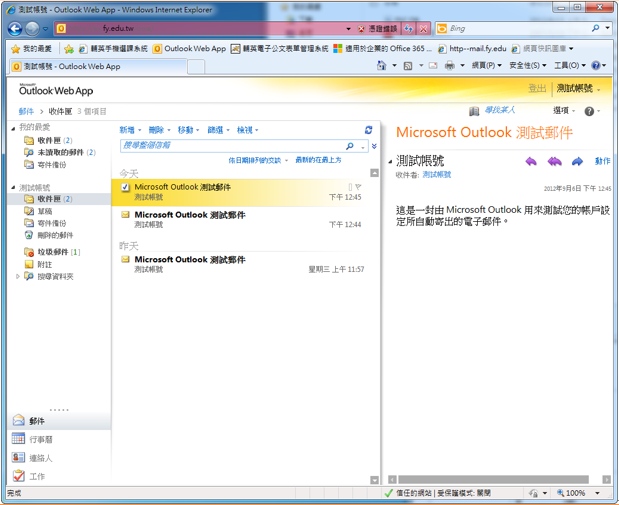Click the Reply arrow icon
The image size is (619, 505).
pyautogui.click(x=531, y=161)
